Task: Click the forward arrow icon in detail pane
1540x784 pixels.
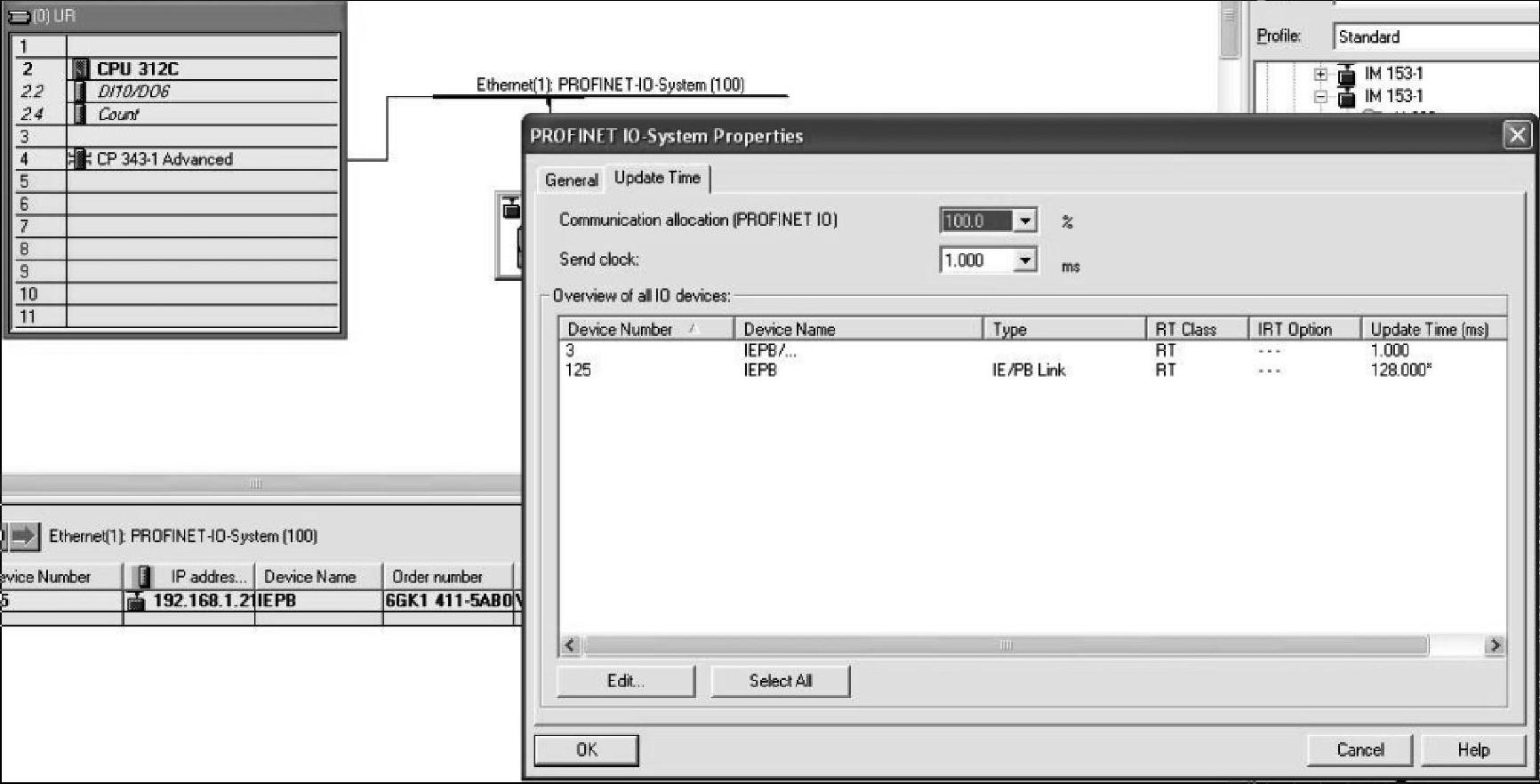Action: [x=24, y=536]
